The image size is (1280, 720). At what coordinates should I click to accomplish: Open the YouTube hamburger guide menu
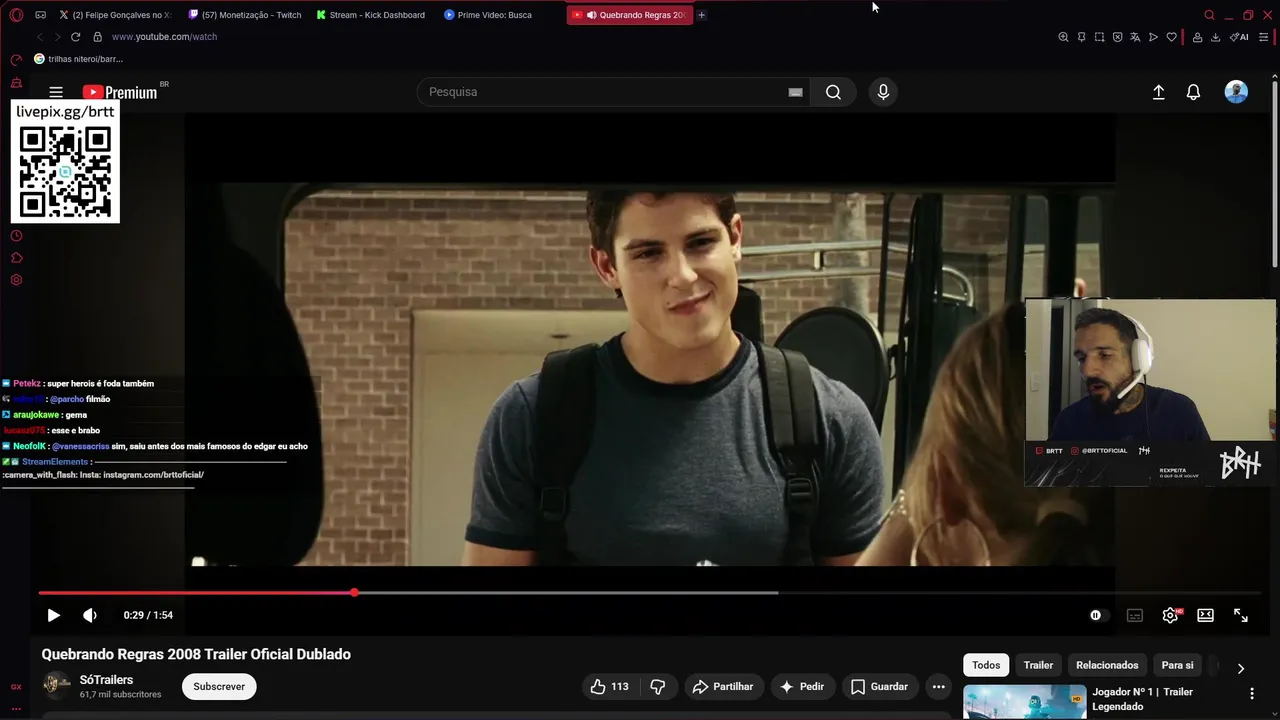coord(56,92)
